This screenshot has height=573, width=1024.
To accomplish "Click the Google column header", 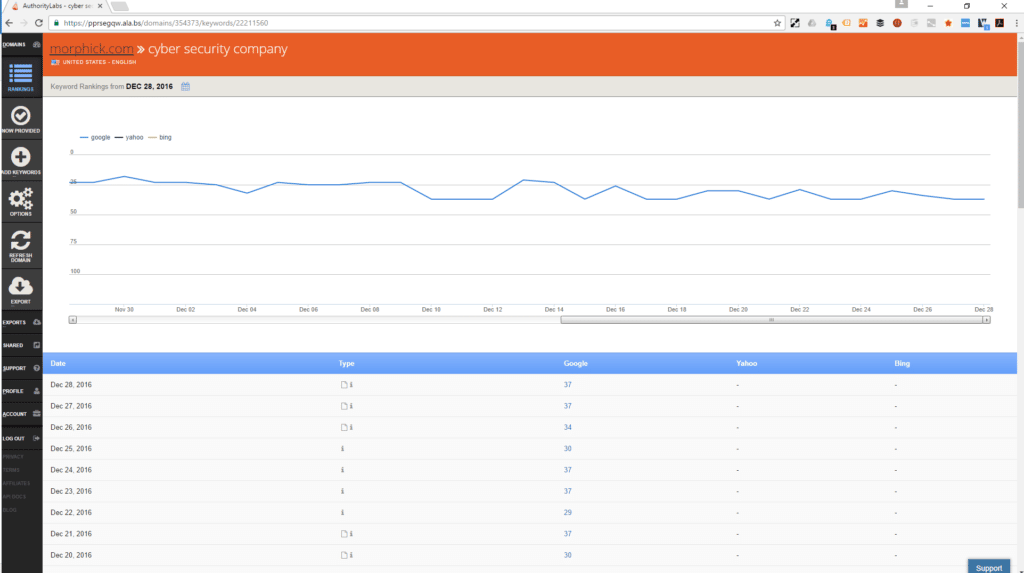I will [575, 363].
